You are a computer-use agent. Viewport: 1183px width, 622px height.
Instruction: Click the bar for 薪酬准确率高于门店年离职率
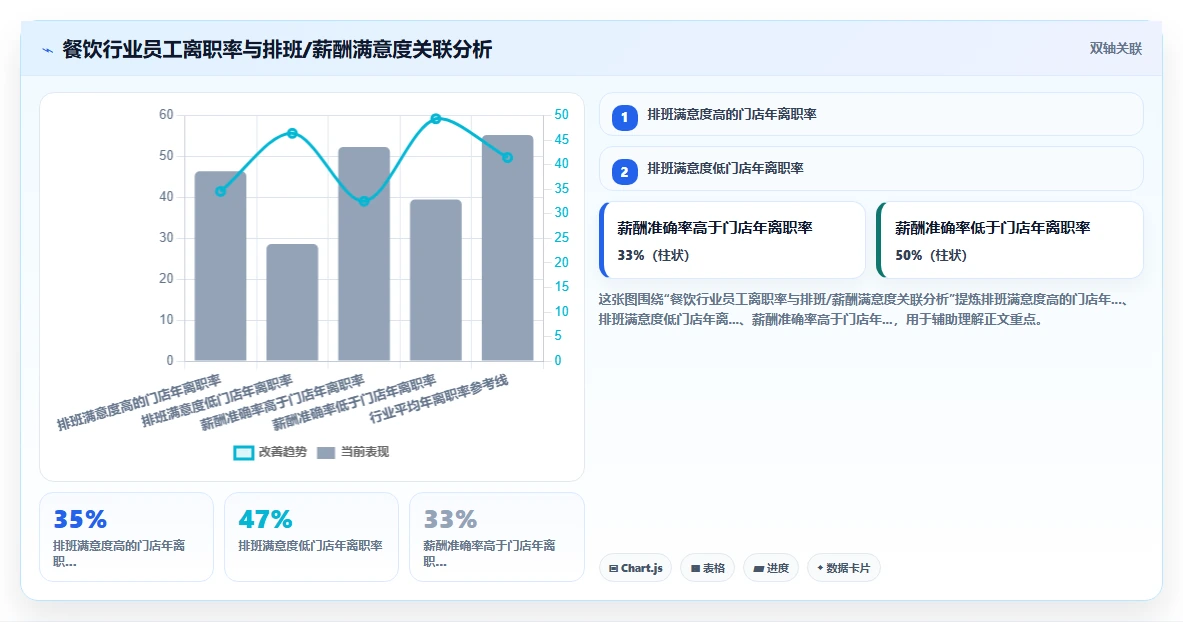tap(364, 254)
